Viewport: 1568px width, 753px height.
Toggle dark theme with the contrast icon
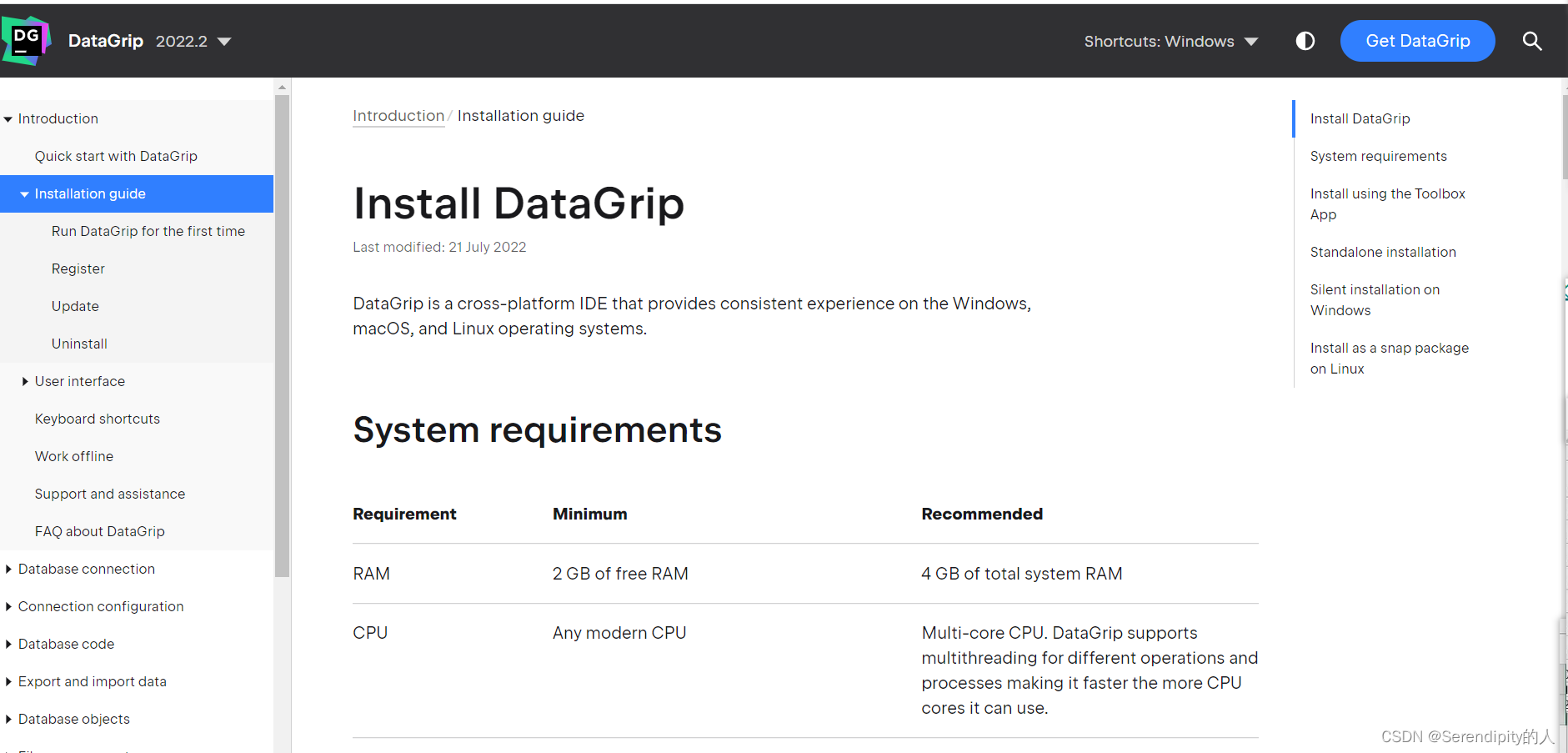click(x=1305, y=41)
